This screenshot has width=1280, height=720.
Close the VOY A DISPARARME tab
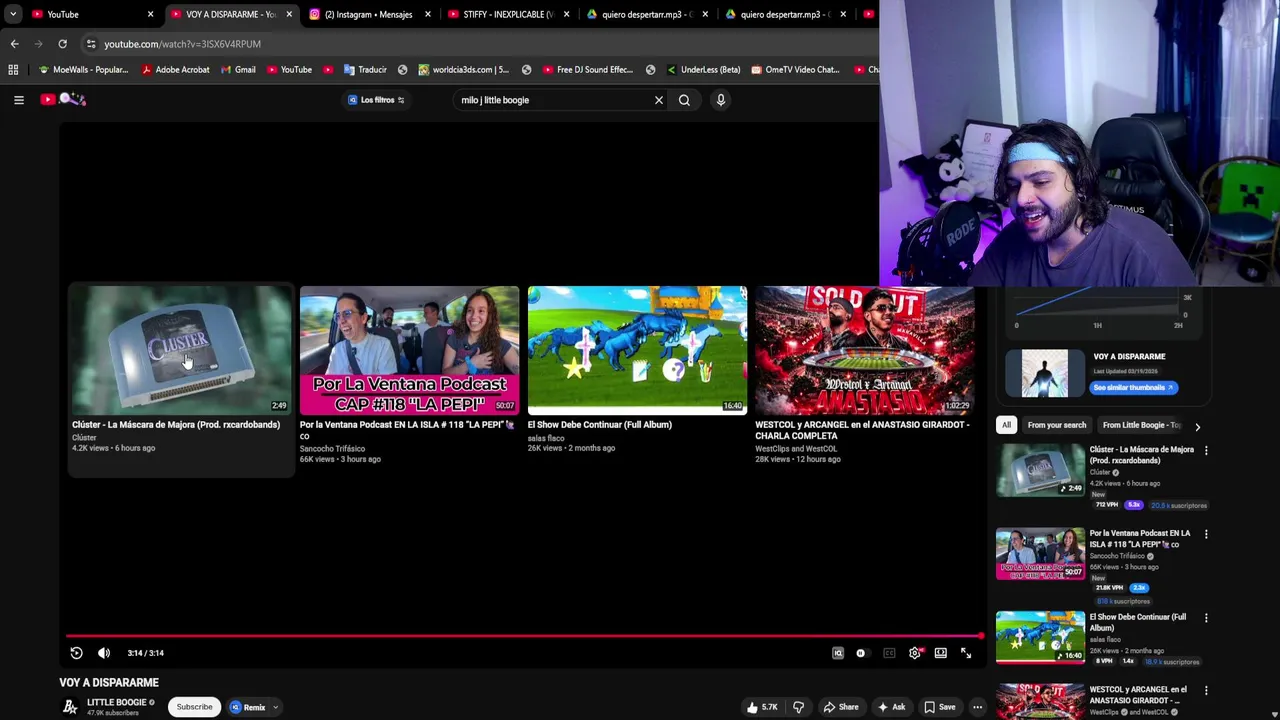289,14
